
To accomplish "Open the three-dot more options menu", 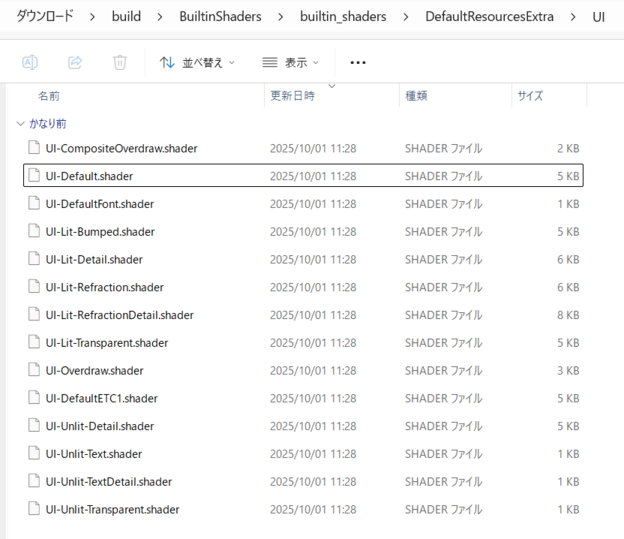I will tap(358, 62).
